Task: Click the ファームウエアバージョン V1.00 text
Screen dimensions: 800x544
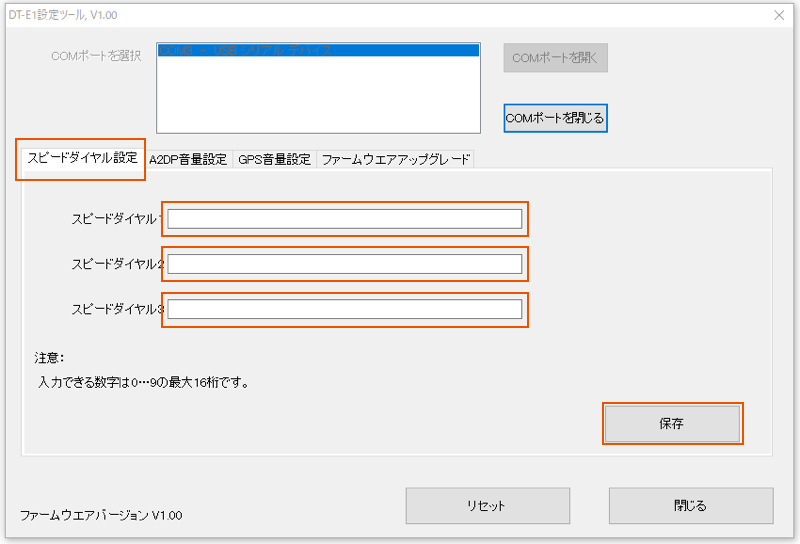Action: (x=101, y=515)
